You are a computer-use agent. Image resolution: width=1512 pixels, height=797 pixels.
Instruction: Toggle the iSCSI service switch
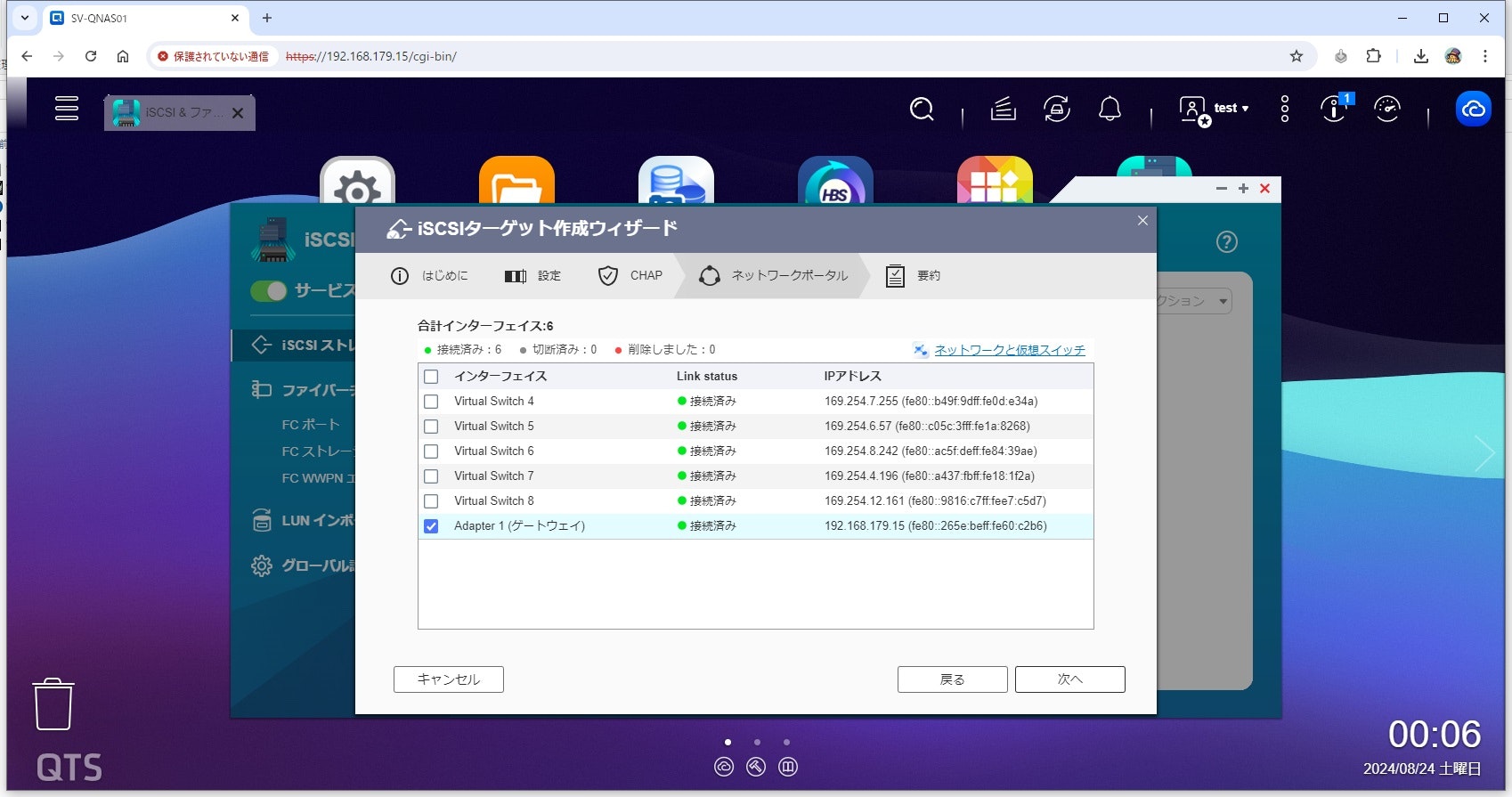click(269, 291)
